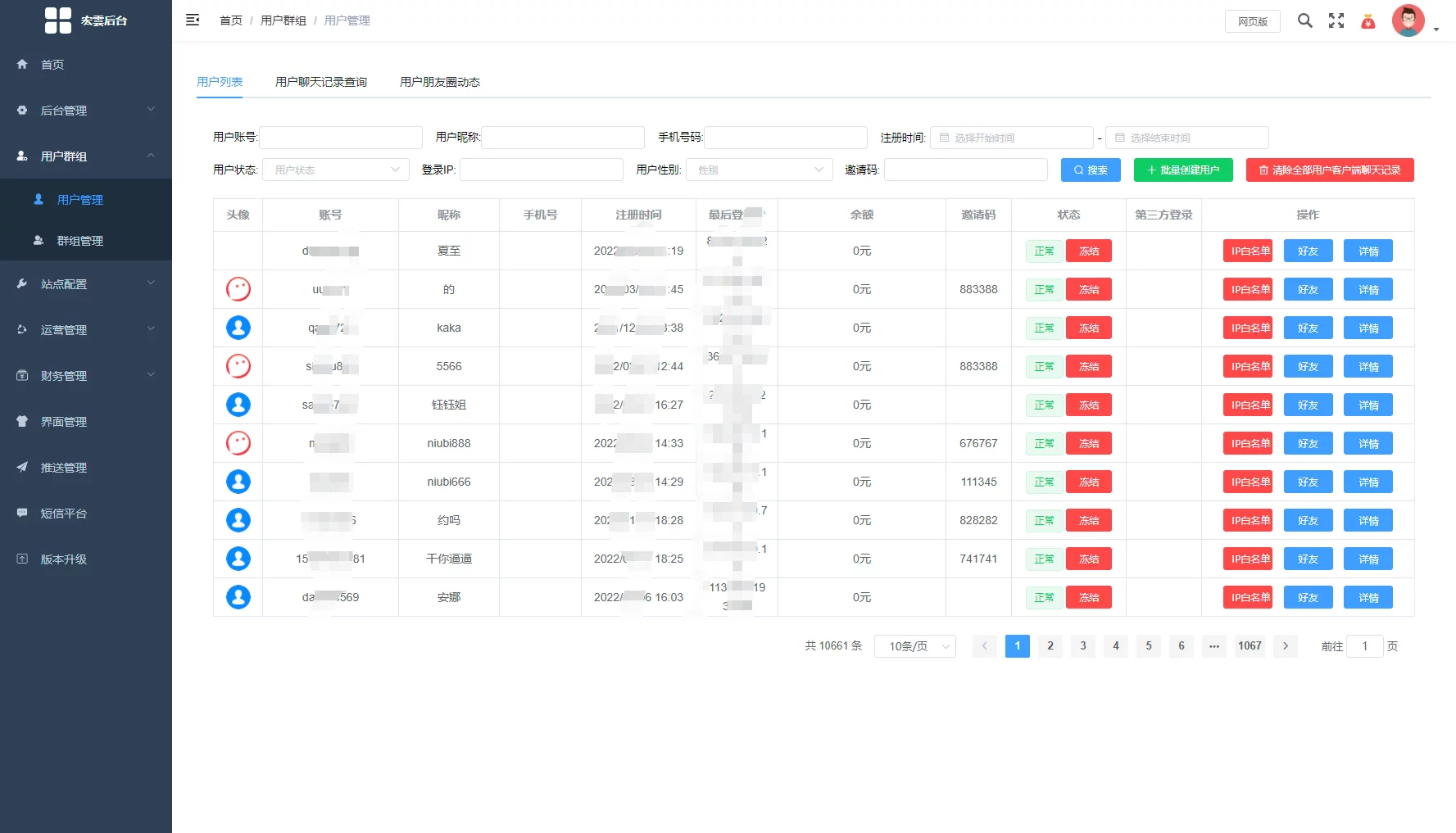Open 群组管理 in the sidebar
This screenshot has width=1456, height=833.
79,241
